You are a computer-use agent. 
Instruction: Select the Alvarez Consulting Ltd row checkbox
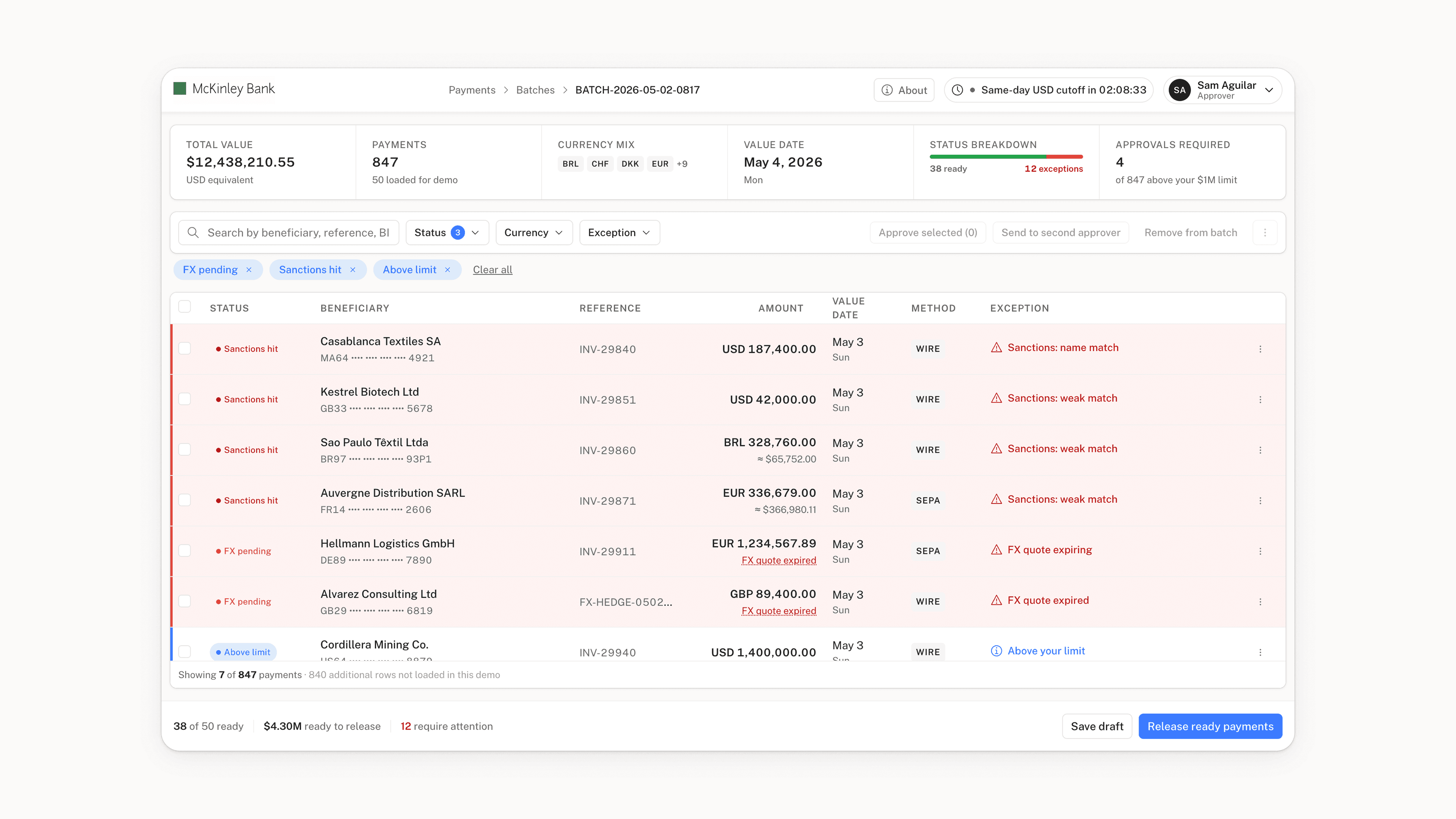pos(185,601)
